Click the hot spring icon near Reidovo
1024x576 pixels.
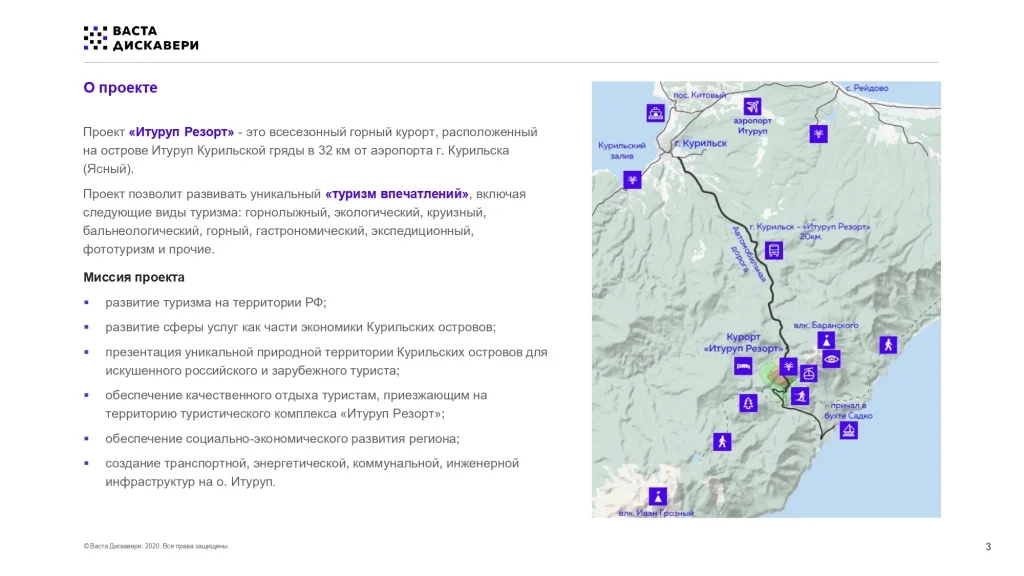[818, 134]
